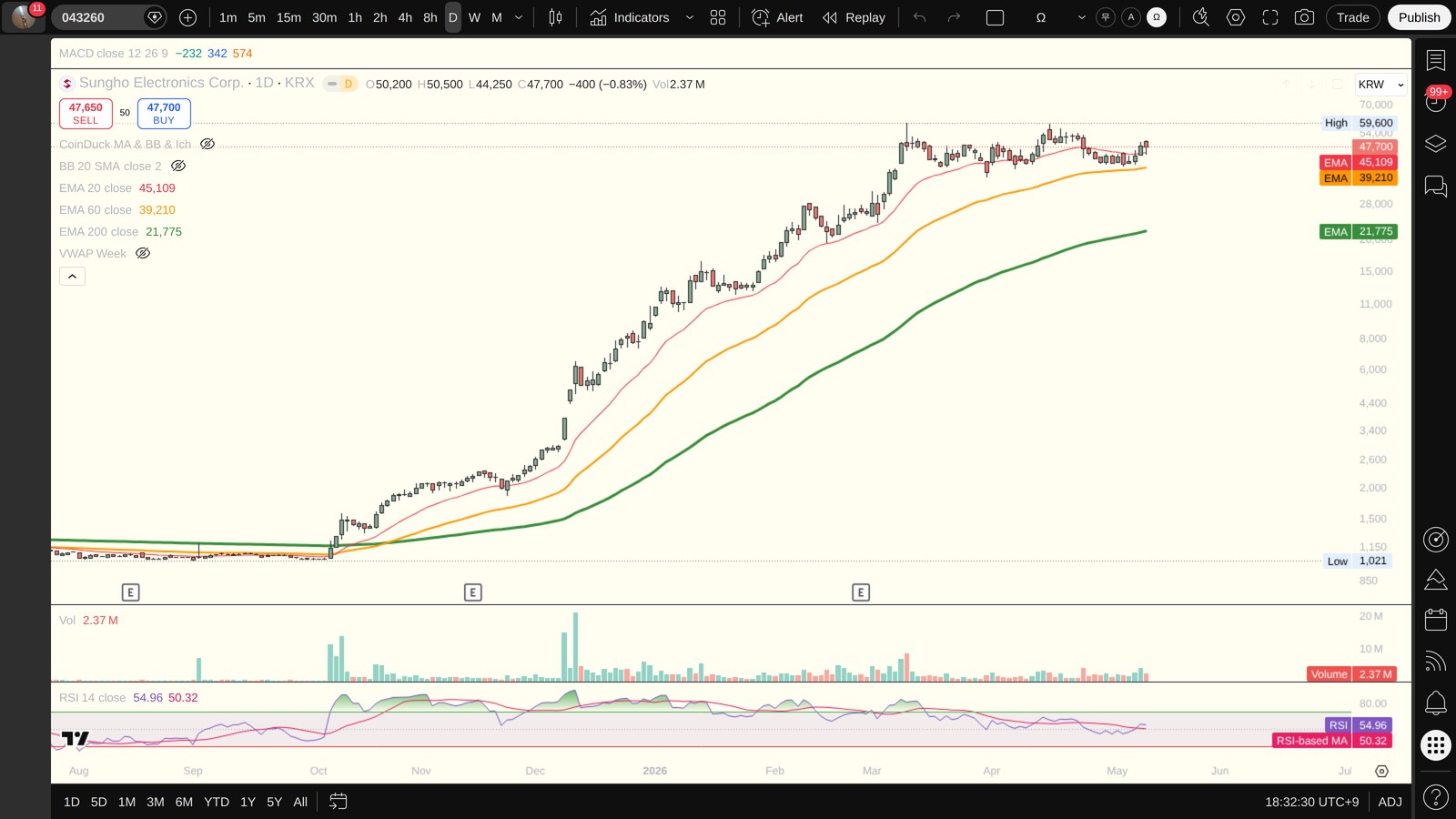Click the add symbol plus icon

pos(187,17)
